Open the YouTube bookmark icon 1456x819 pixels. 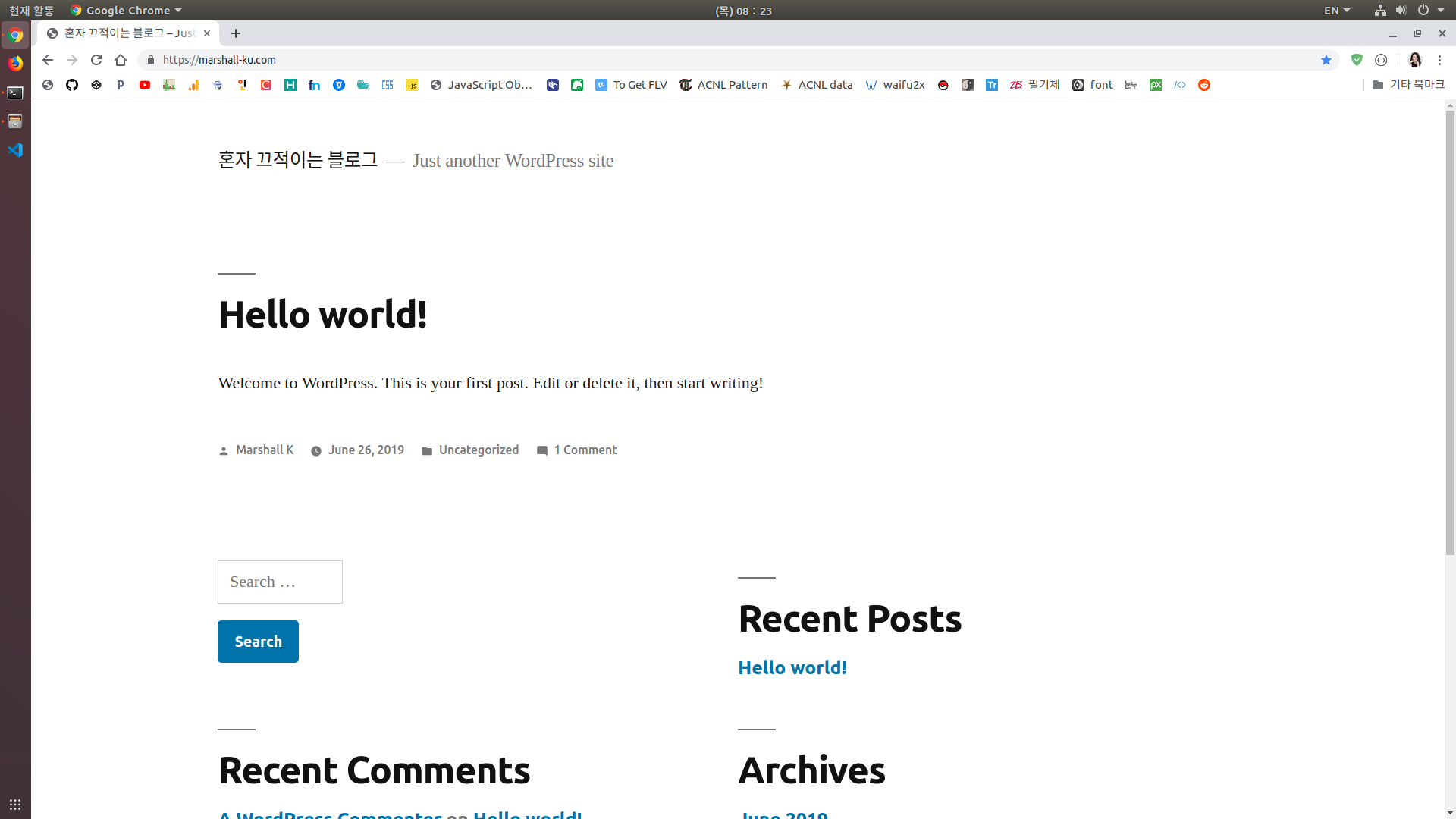click(x=145, y=85)
